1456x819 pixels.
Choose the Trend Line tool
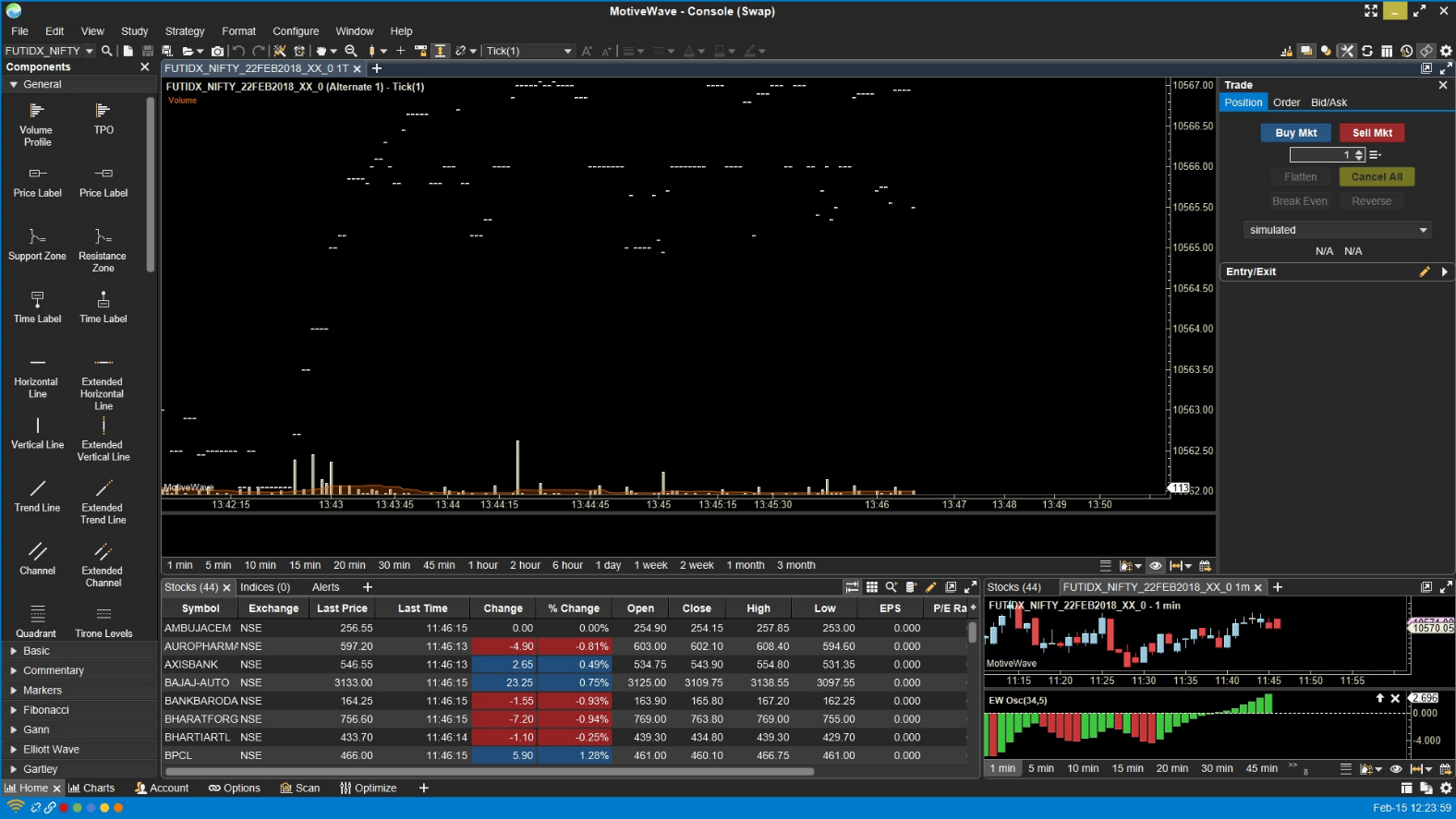tap(37, 496)
